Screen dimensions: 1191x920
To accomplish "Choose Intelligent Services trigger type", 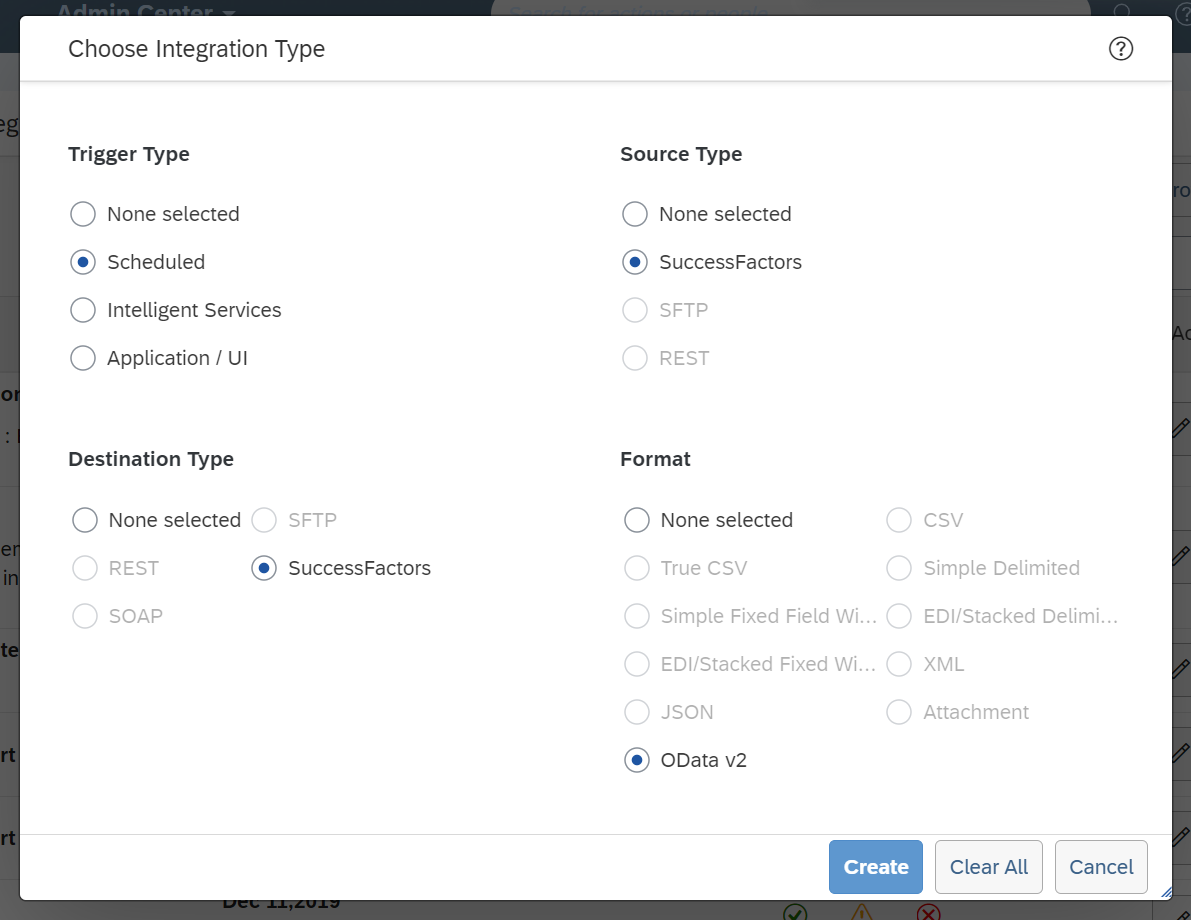I will point(83,310).
